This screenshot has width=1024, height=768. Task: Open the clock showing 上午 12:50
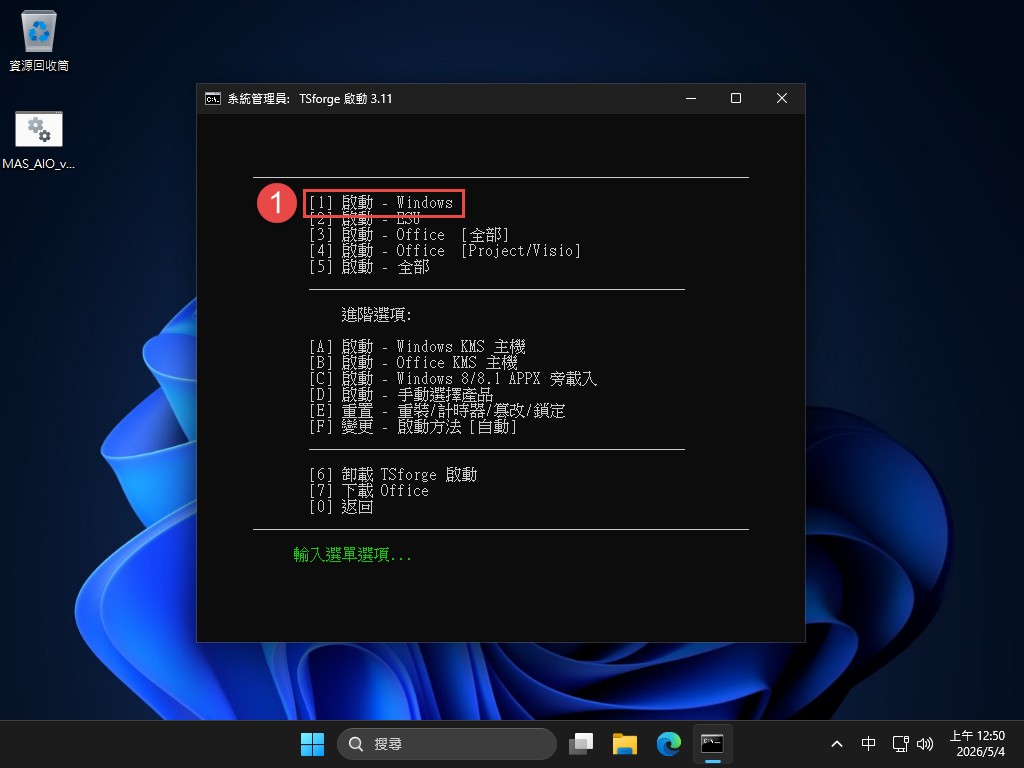[x=977, y=744]
